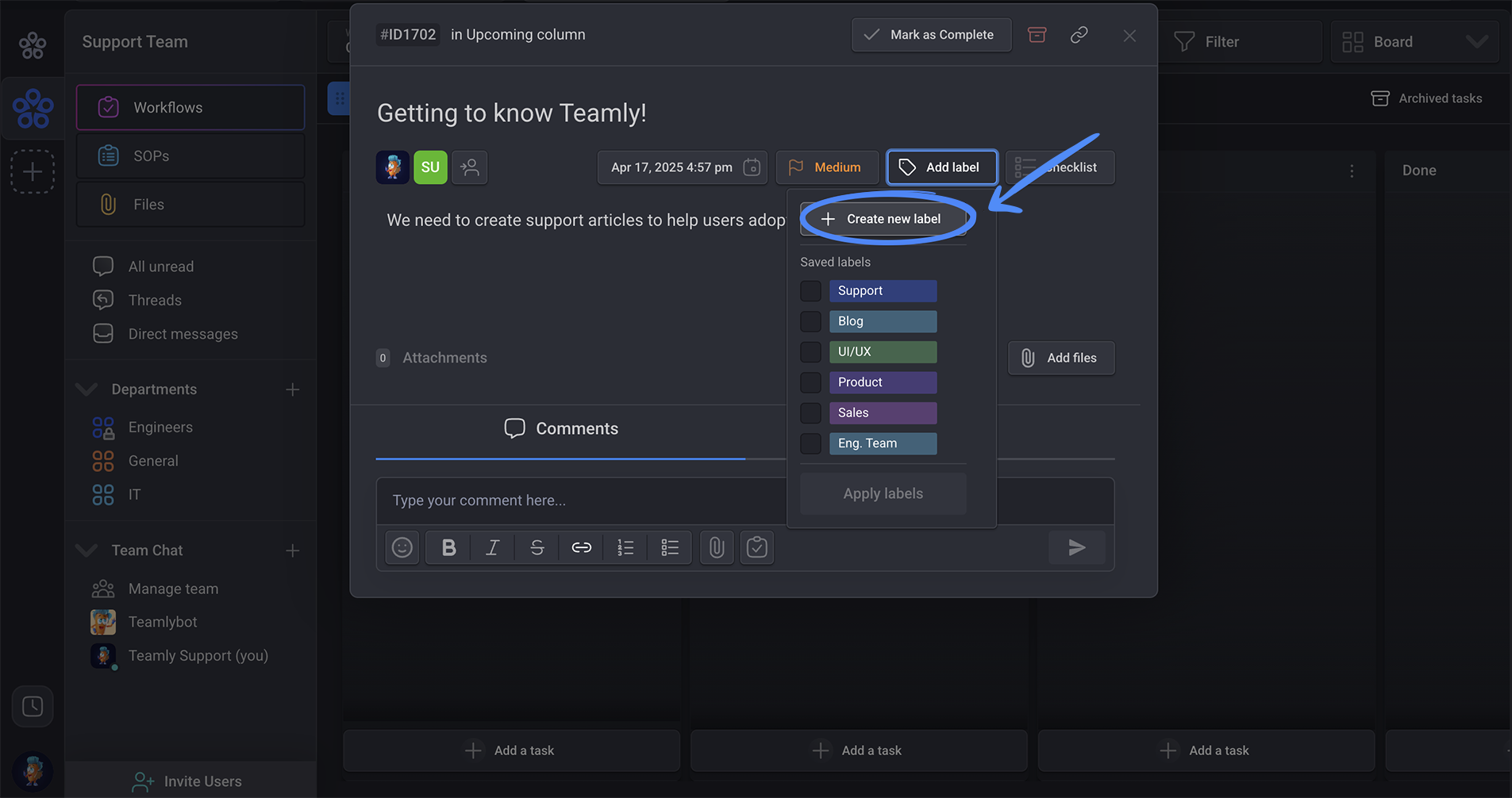Screen dimensions: 1512x798
Task: Click the Teamly logo at top left
Action: (33, 45)
